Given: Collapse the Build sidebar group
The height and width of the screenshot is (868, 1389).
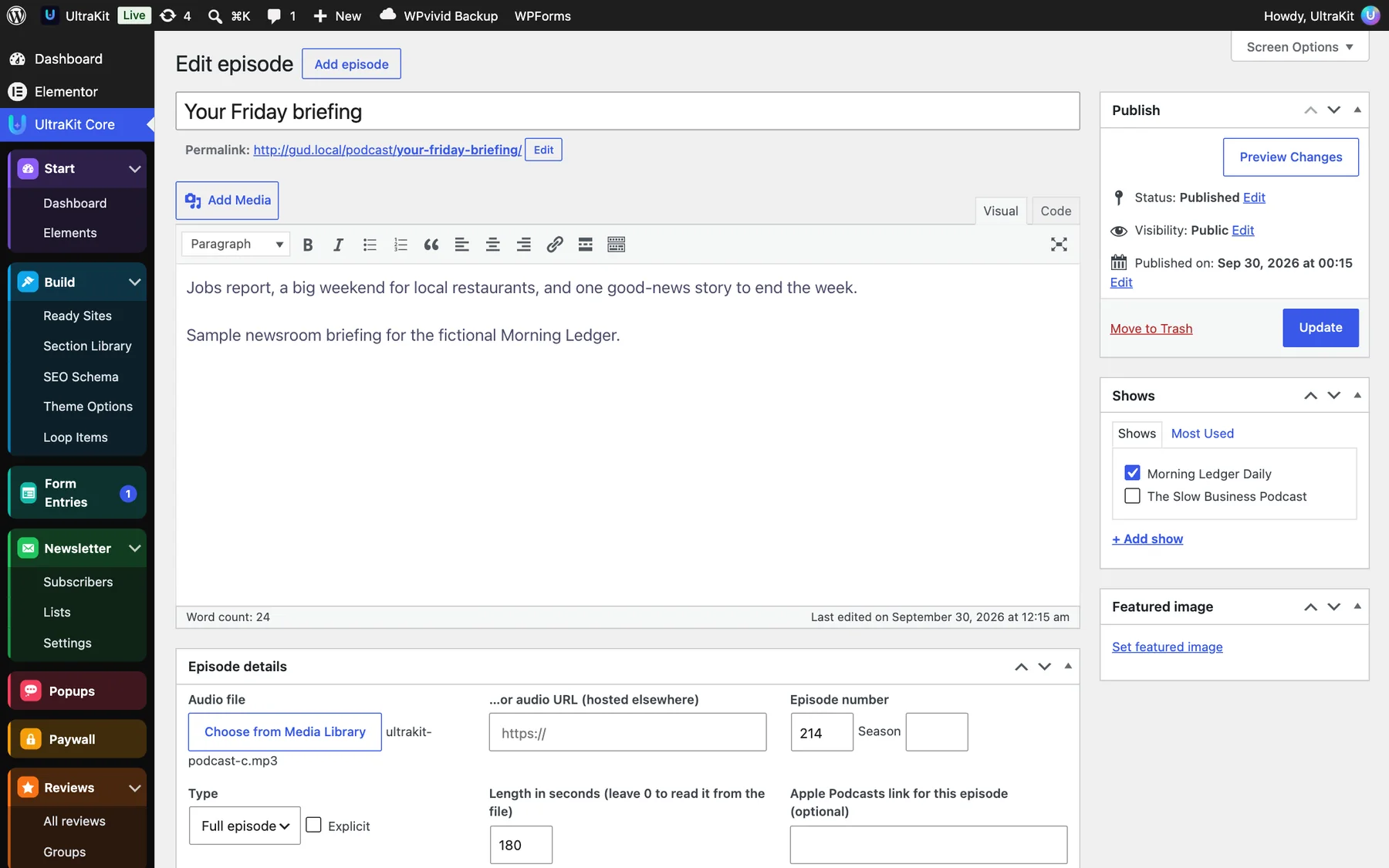Looking at the screenshot, I should [135, 282].
